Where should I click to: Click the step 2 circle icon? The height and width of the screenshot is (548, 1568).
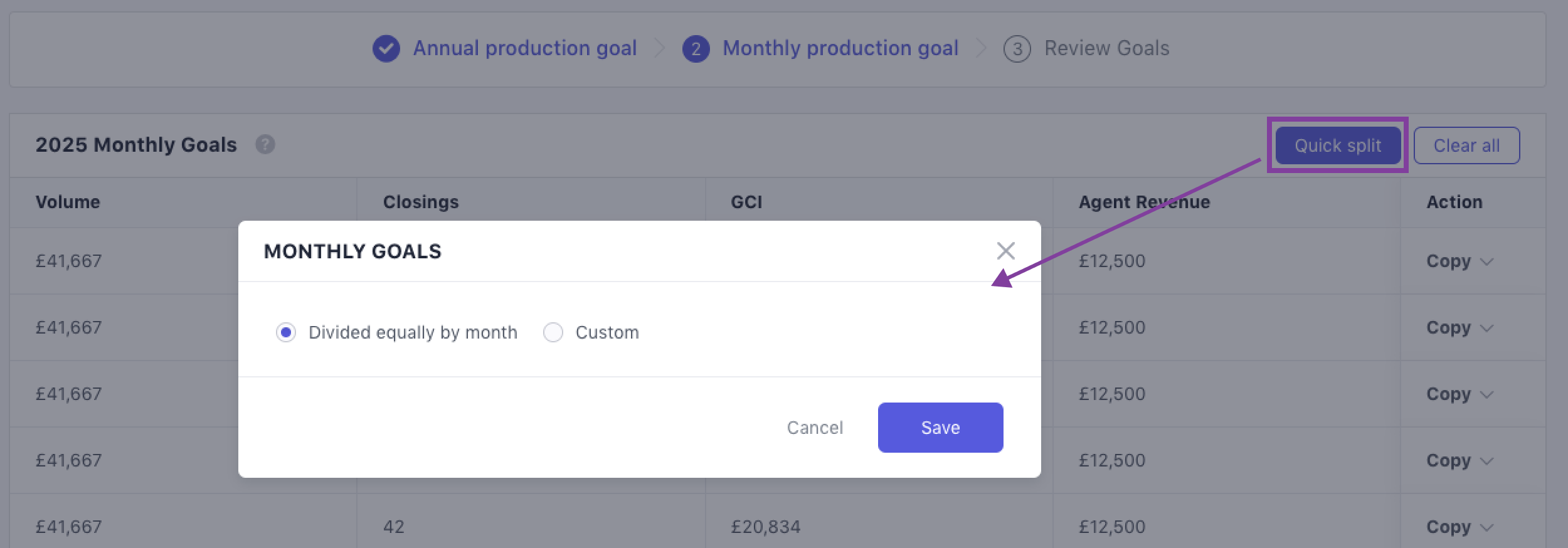[696, 49]
